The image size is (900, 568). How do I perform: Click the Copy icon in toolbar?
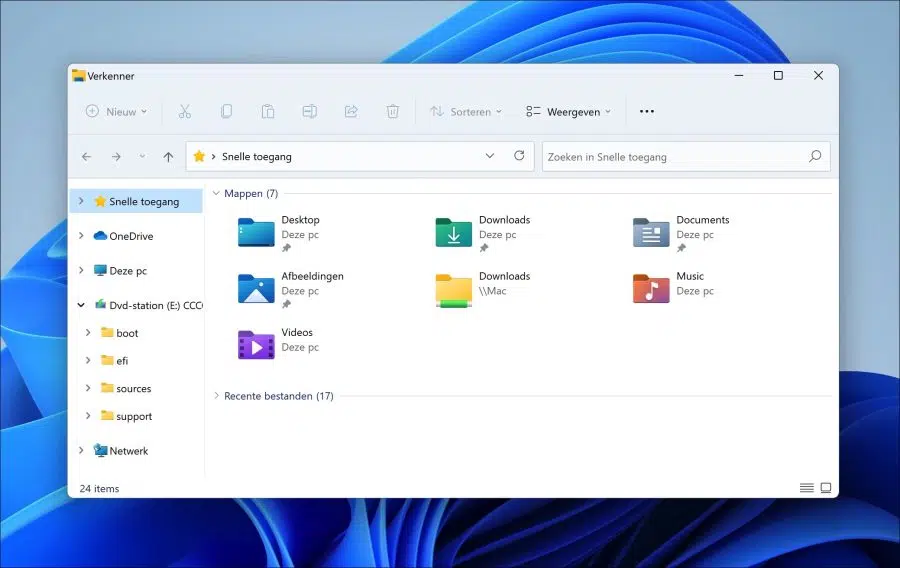point(226,111)
